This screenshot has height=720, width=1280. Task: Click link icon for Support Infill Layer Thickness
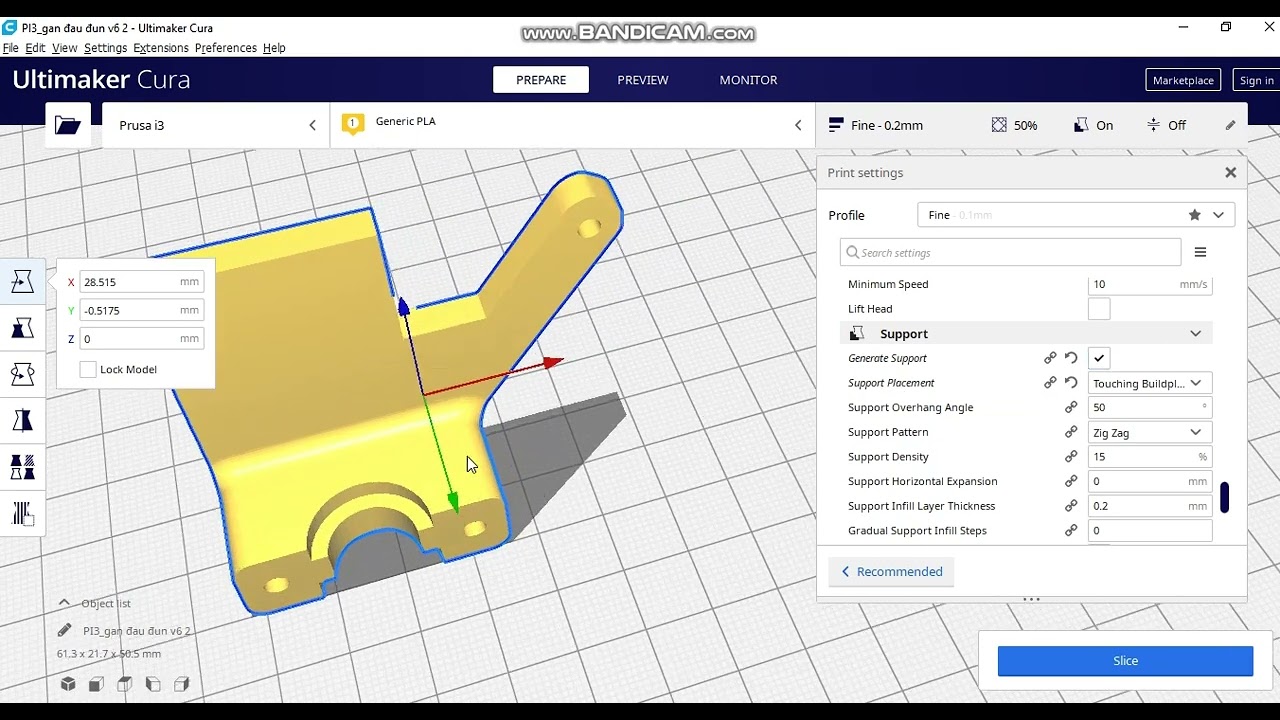[1071, 506]
